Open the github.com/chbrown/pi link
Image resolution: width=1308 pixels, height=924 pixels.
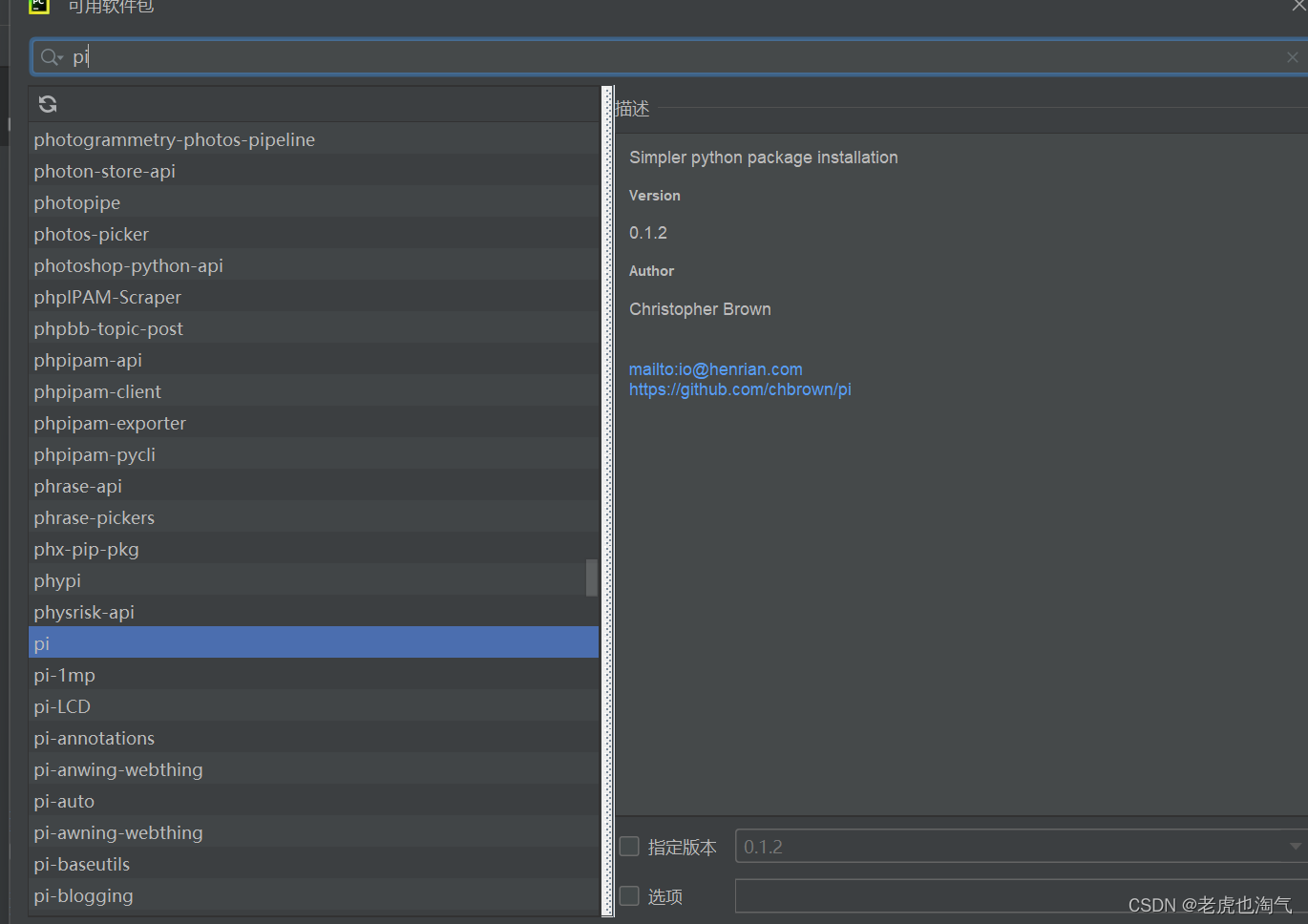pos(740,389)
